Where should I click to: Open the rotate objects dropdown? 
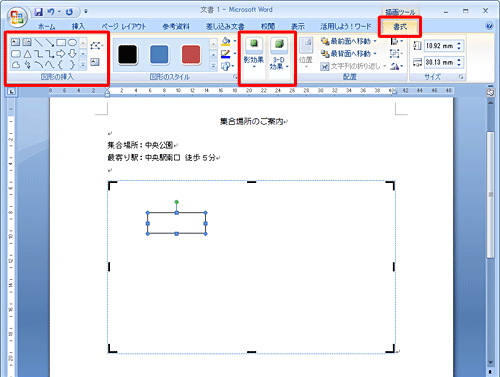point(397,66)
